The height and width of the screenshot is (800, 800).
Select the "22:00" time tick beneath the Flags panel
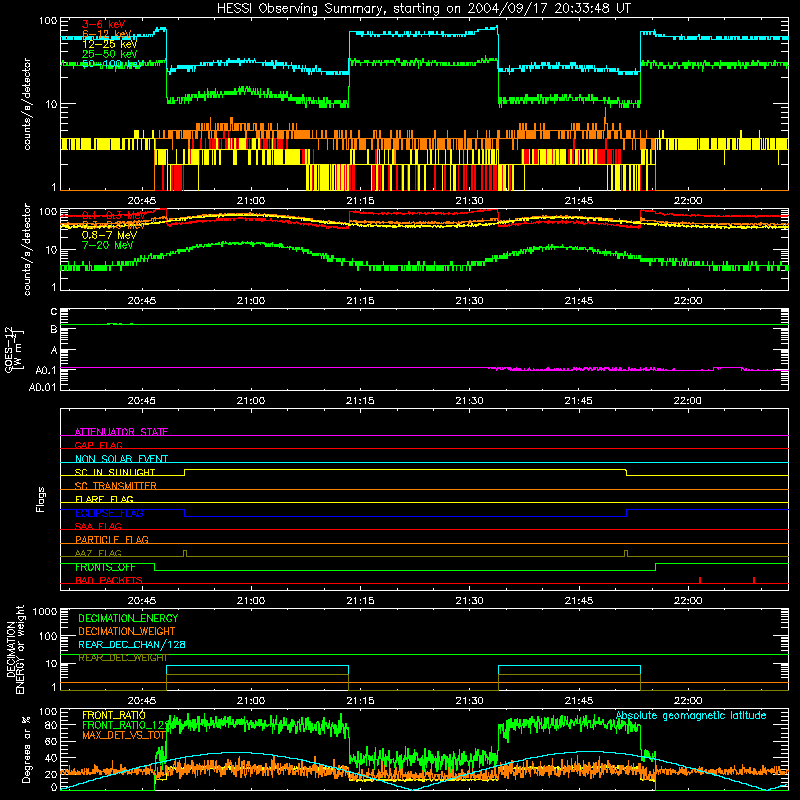coord(687,601)
